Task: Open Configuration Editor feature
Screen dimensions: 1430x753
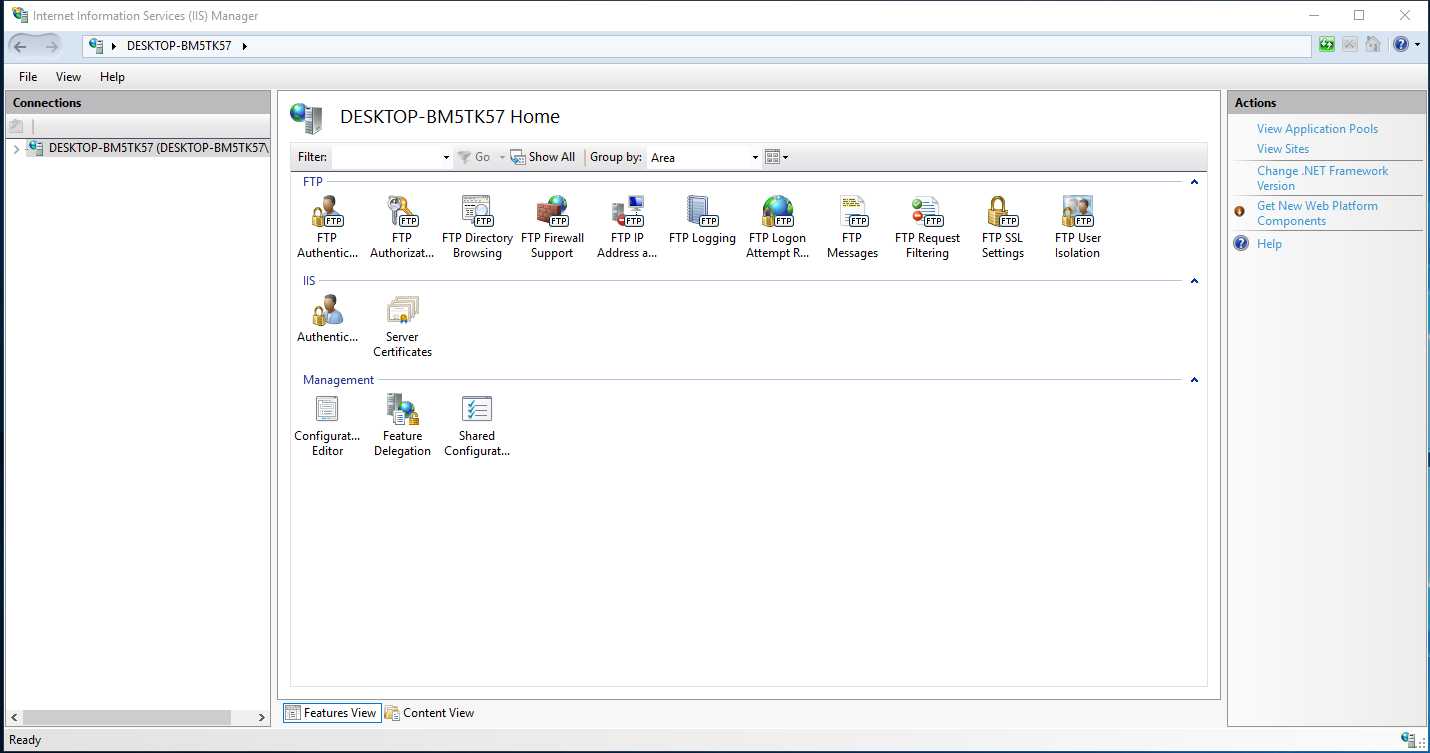Action: click(327, 425)
